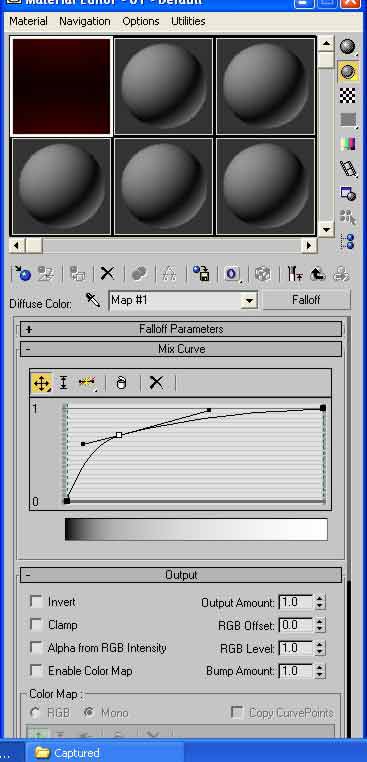Toggle the Backlight icon in side toolbar
Image resolution: width=367 pixels, height=762 pixels.
point(347,71)
